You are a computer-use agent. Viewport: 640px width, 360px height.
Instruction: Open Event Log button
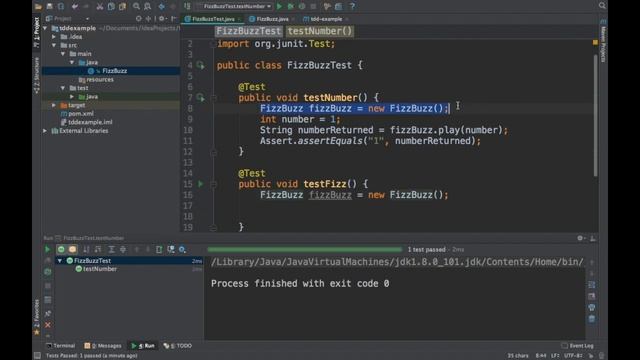(x=578, y=346)
